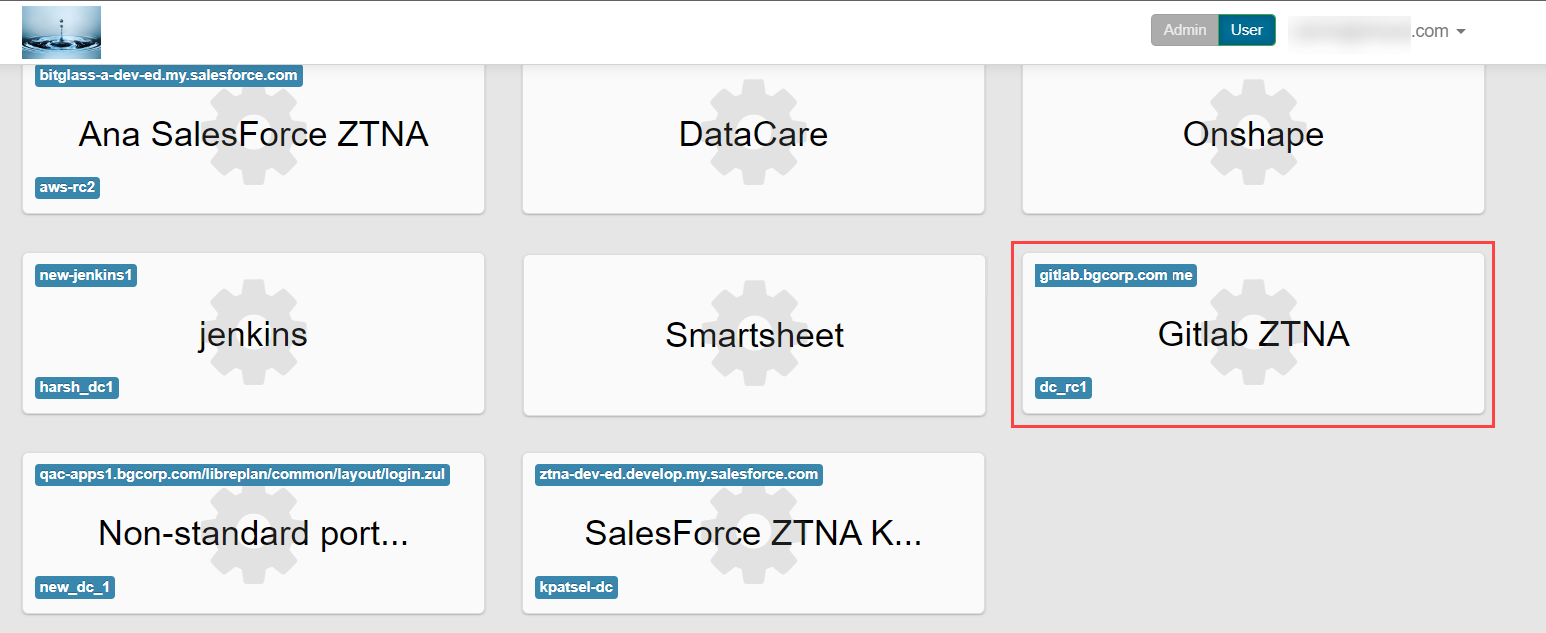The height and width of the screenshot is (633, 1546).
Task: Click the Non-standard port gear icon
Action: click(x=253, y=530)
